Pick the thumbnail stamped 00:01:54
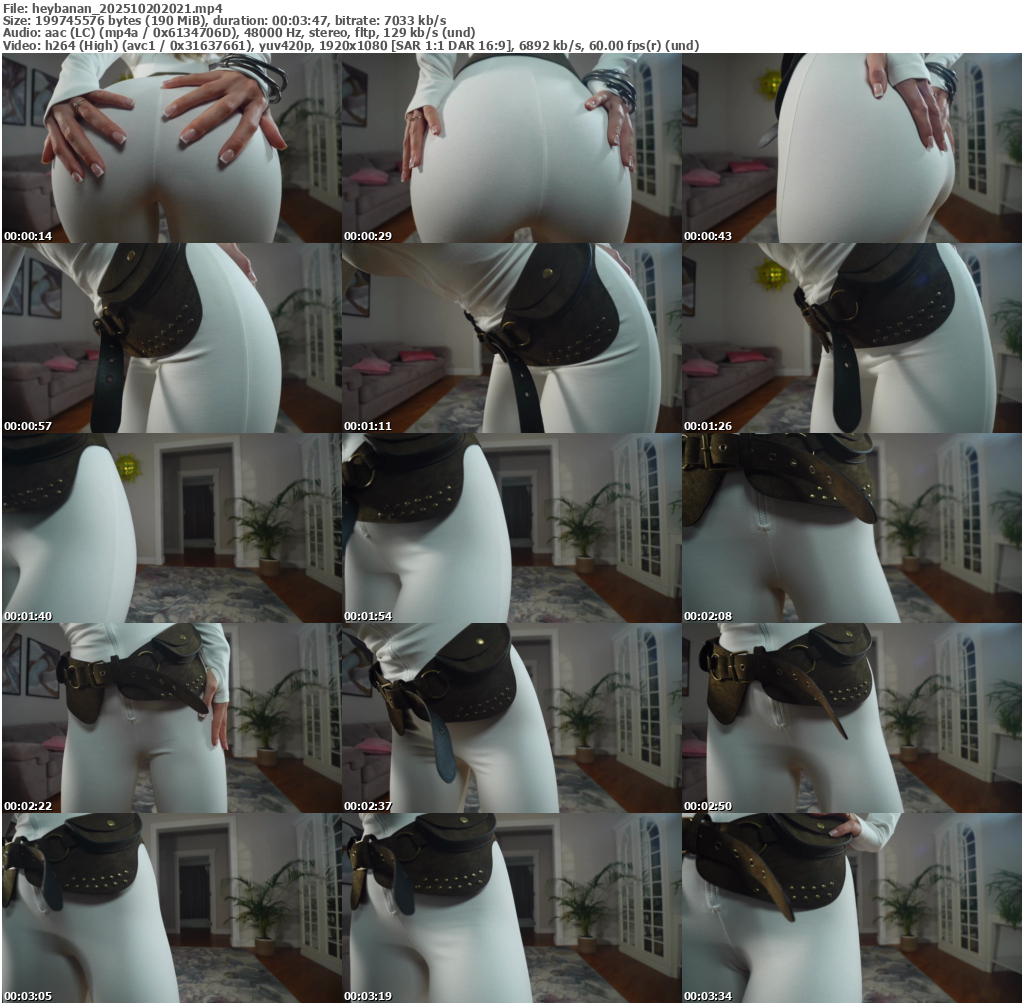The image size is (1024, 1003). [511, 528]
